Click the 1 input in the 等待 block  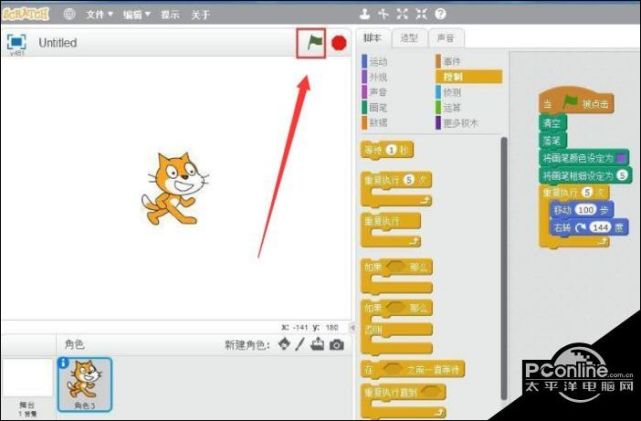pyautogui.click(x=391, y=150)
